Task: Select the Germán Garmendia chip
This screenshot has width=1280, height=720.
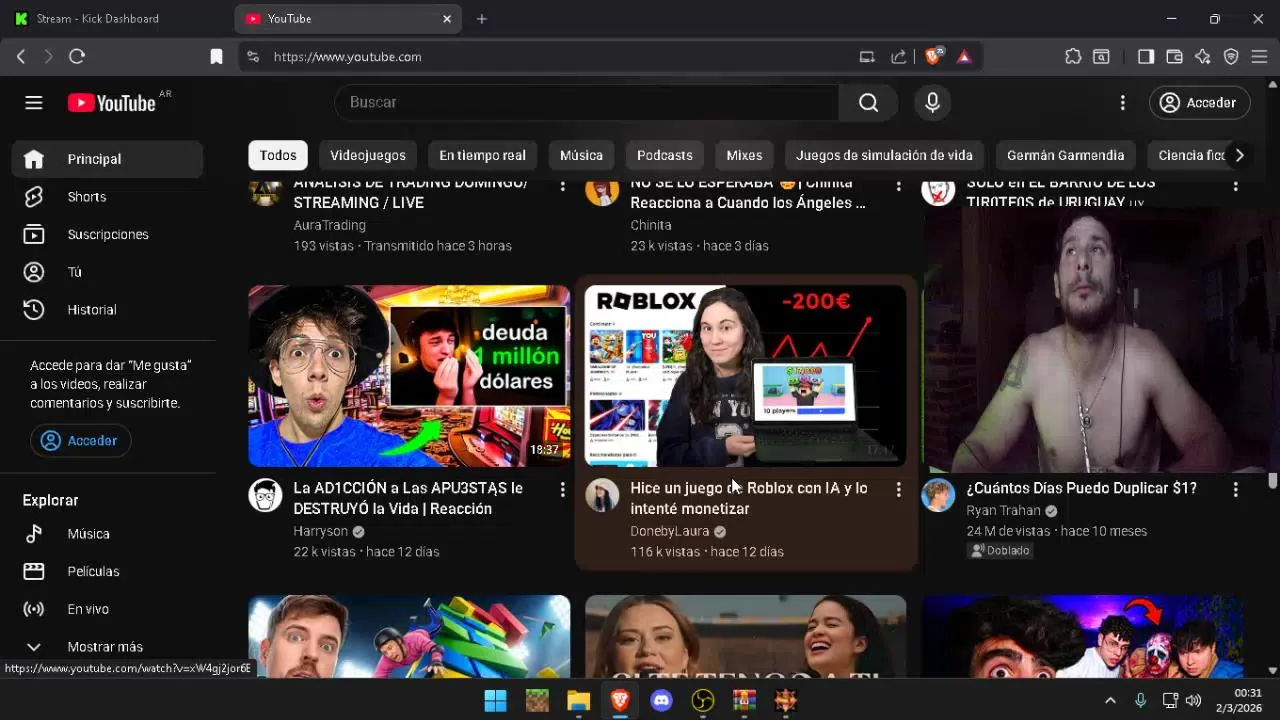Action: click(1065, 155)
